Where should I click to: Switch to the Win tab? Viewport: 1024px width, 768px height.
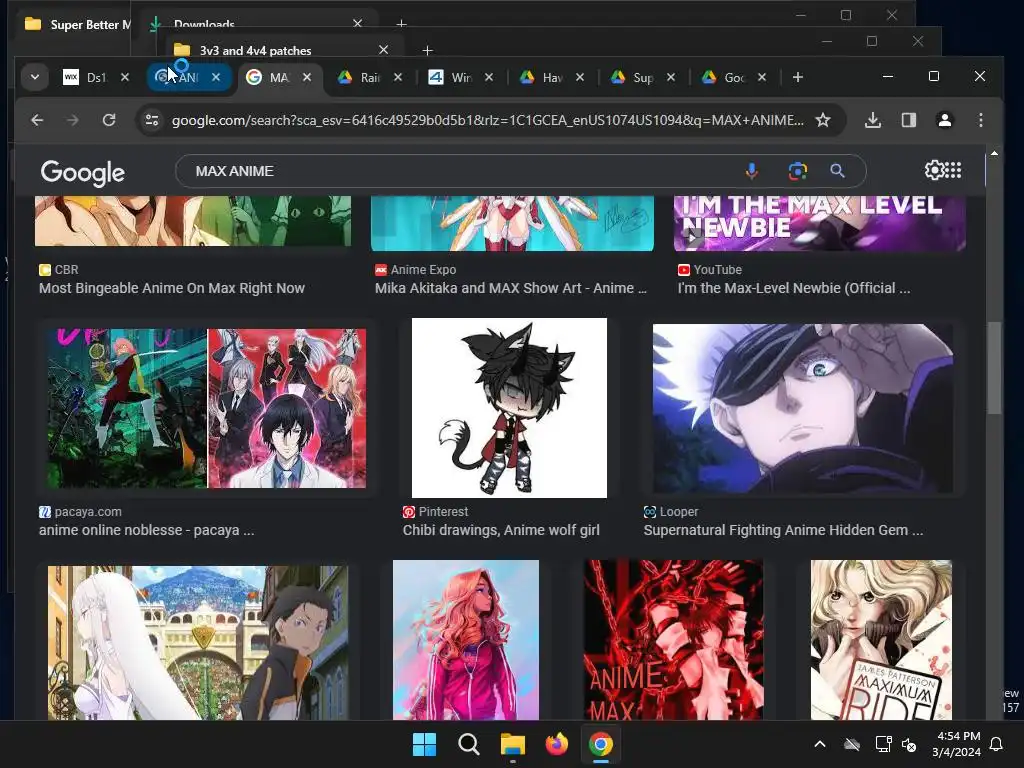click(x=451, y=77)
